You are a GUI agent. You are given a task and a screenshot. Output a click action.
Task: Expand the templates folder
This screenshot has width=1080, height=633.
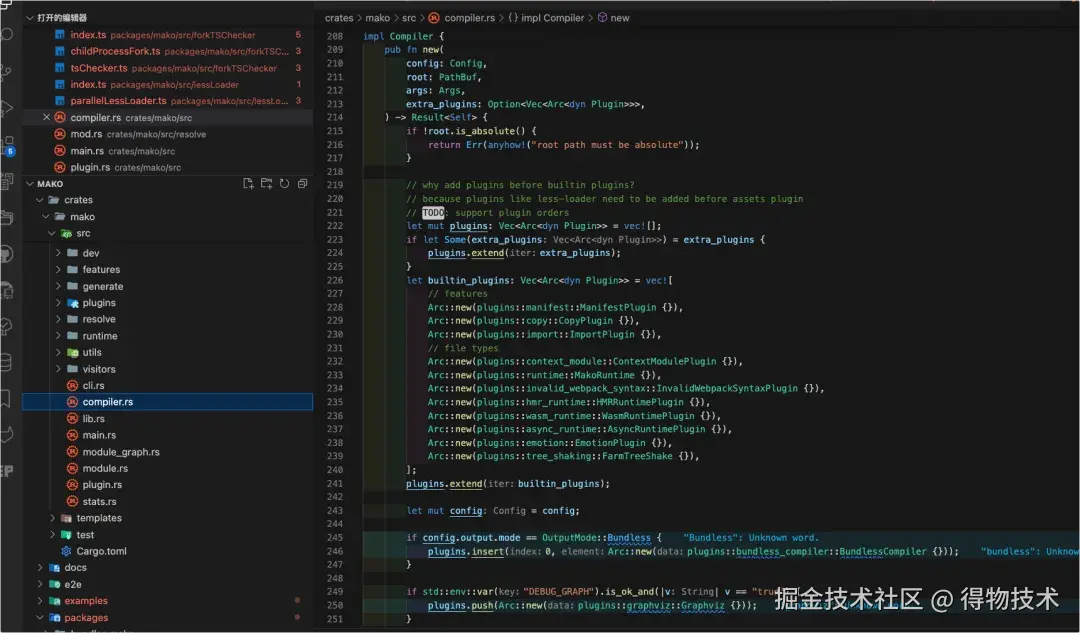[52, 518]
